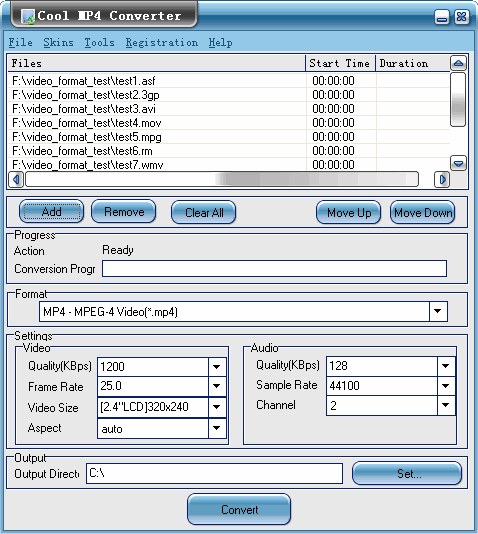The height and width of the screenshot is (534, 478).
Task: Click the Files column header
Action: 157,63
